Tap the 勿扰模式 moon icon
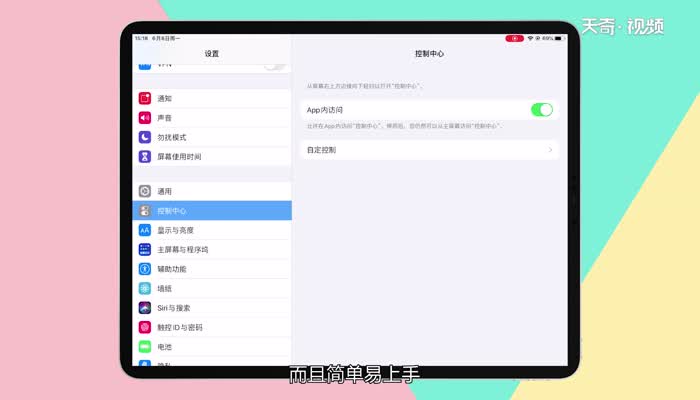 click(x=145, y=137)
